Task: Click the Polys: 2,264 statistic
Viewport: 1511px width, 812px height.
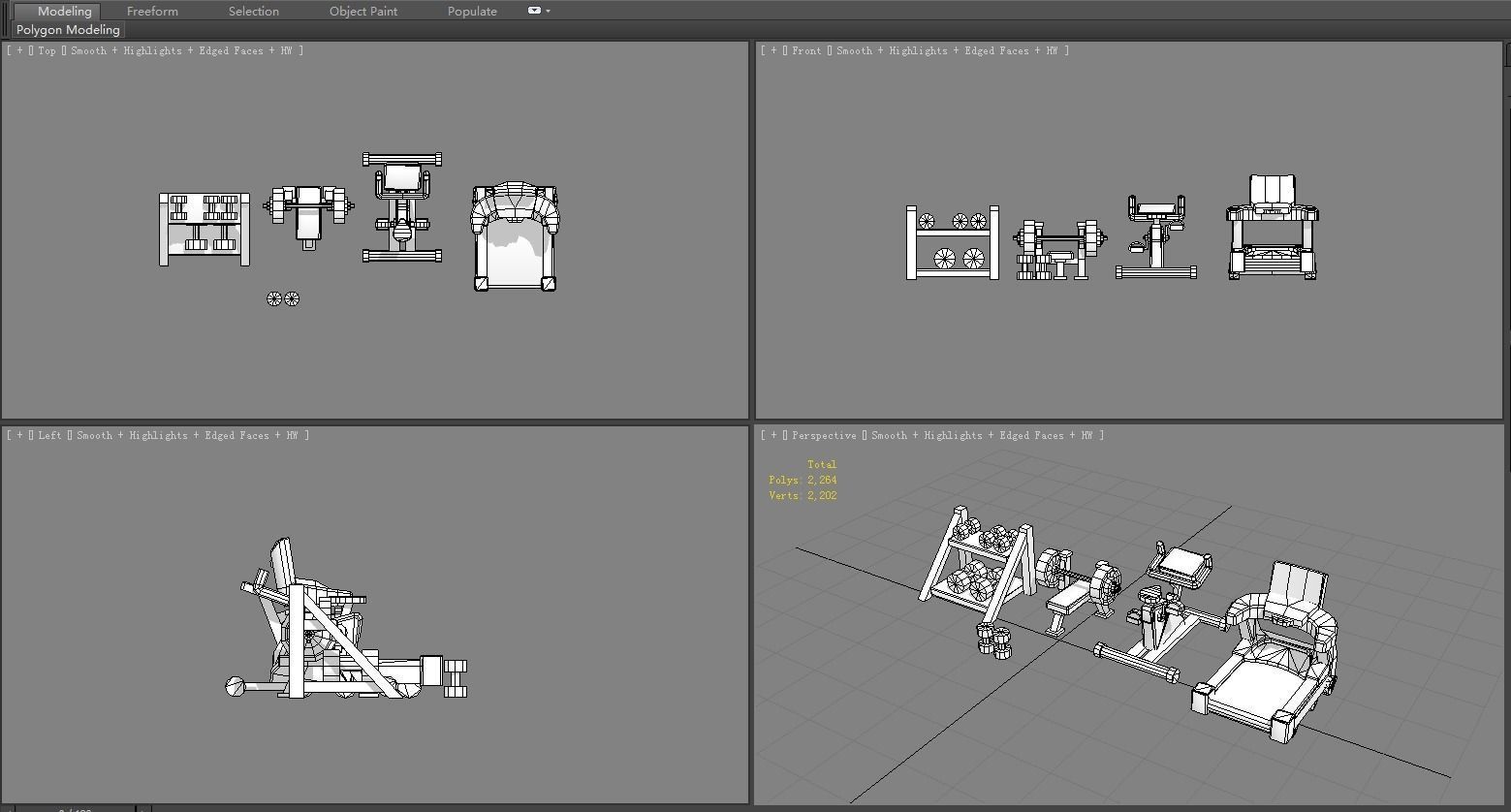Action: [x=803, y=480]
